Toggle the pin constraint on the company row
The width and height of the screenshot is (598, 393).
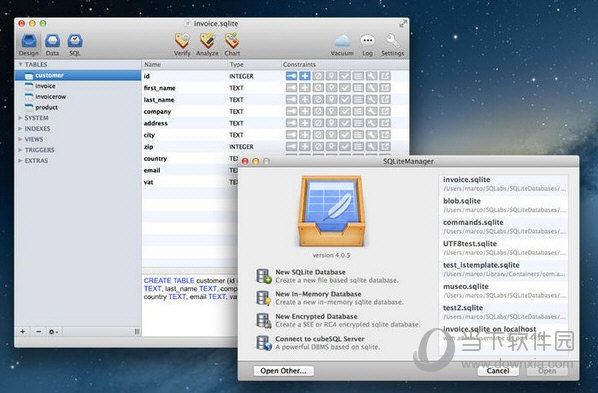[x=331, y=111]
